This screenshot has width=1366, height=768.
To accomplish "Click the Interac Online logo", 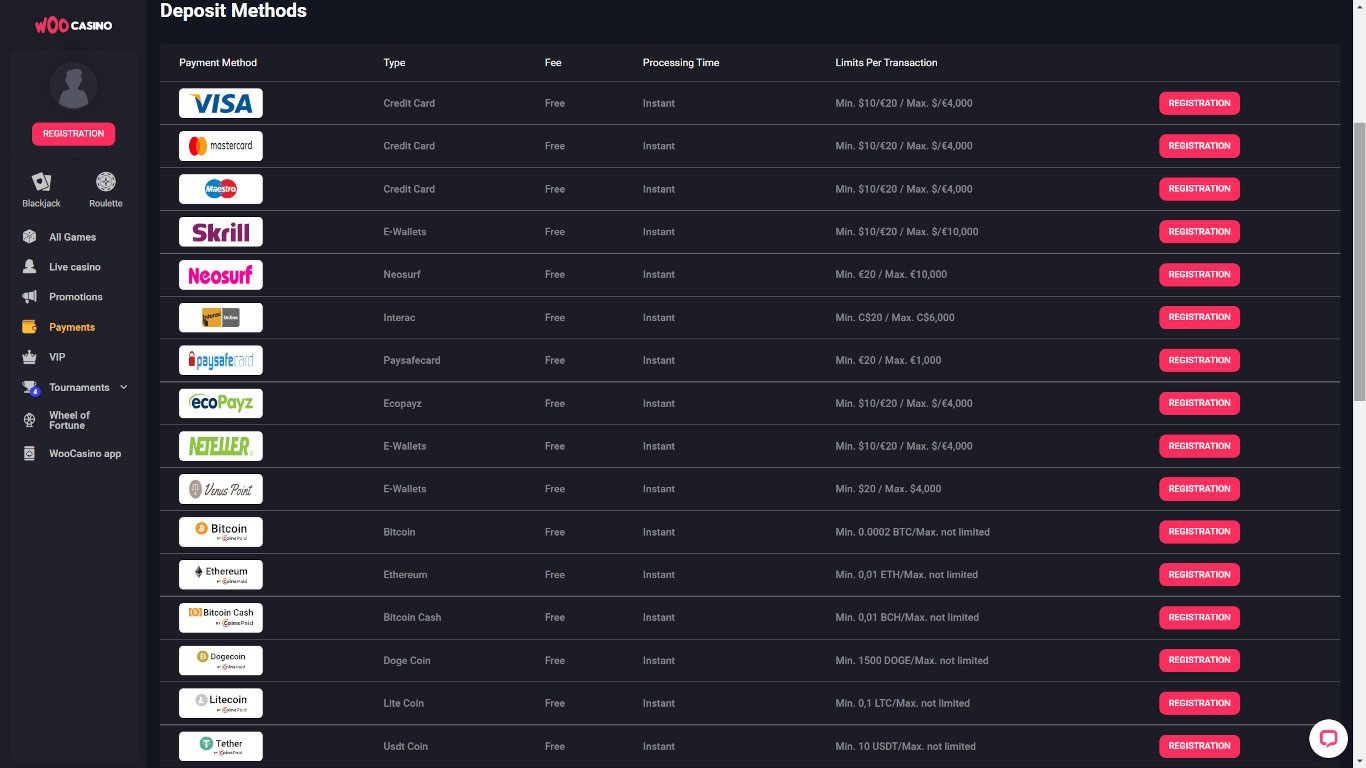I will tap(221, 318).
